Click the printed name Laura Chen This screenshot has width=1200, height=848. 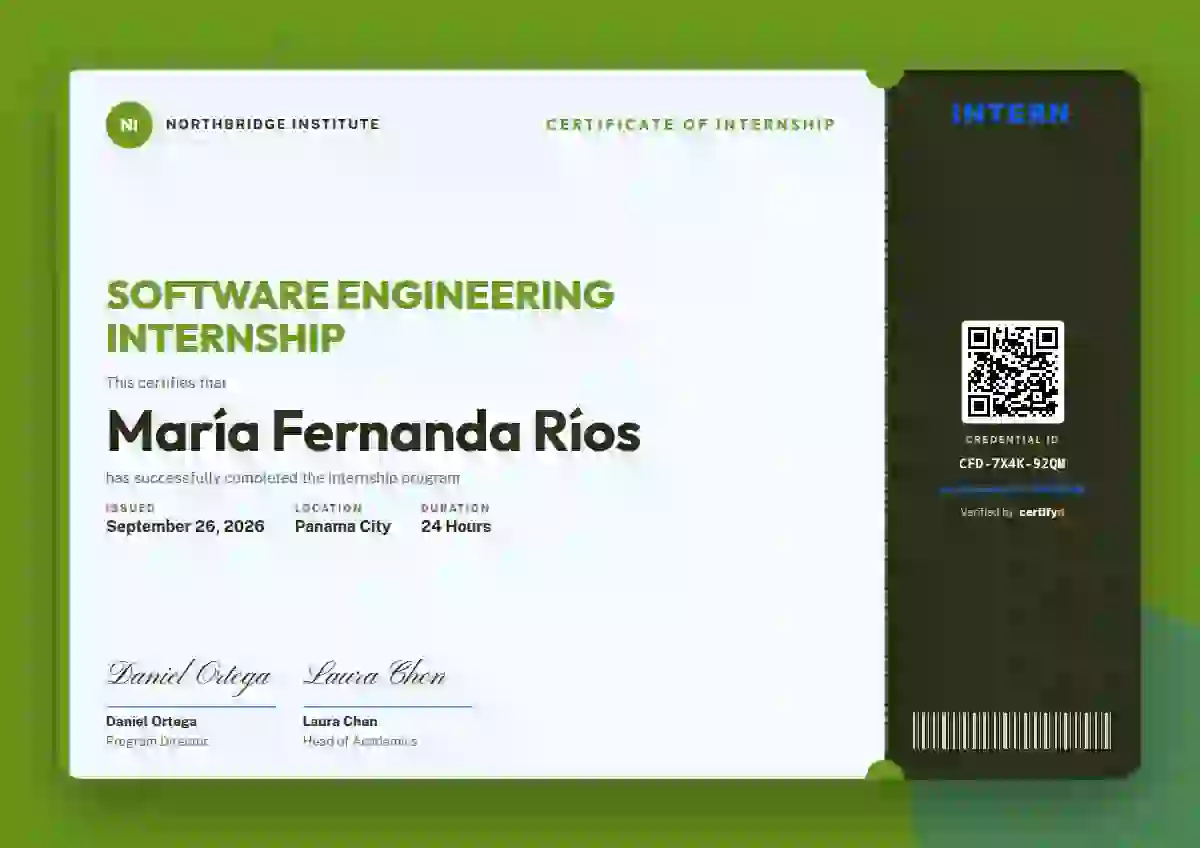pyautogui.click(x=340, y=721)
